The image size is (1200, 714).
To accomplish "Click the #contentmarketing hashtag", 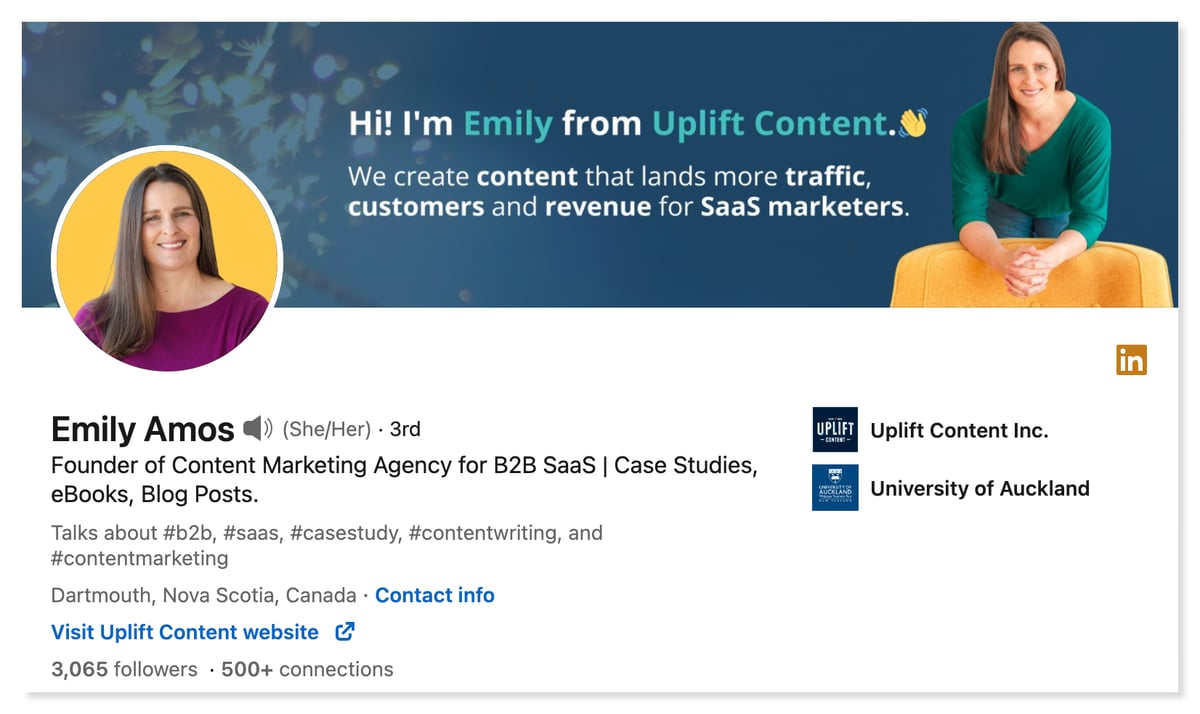I will coord(139,558).
